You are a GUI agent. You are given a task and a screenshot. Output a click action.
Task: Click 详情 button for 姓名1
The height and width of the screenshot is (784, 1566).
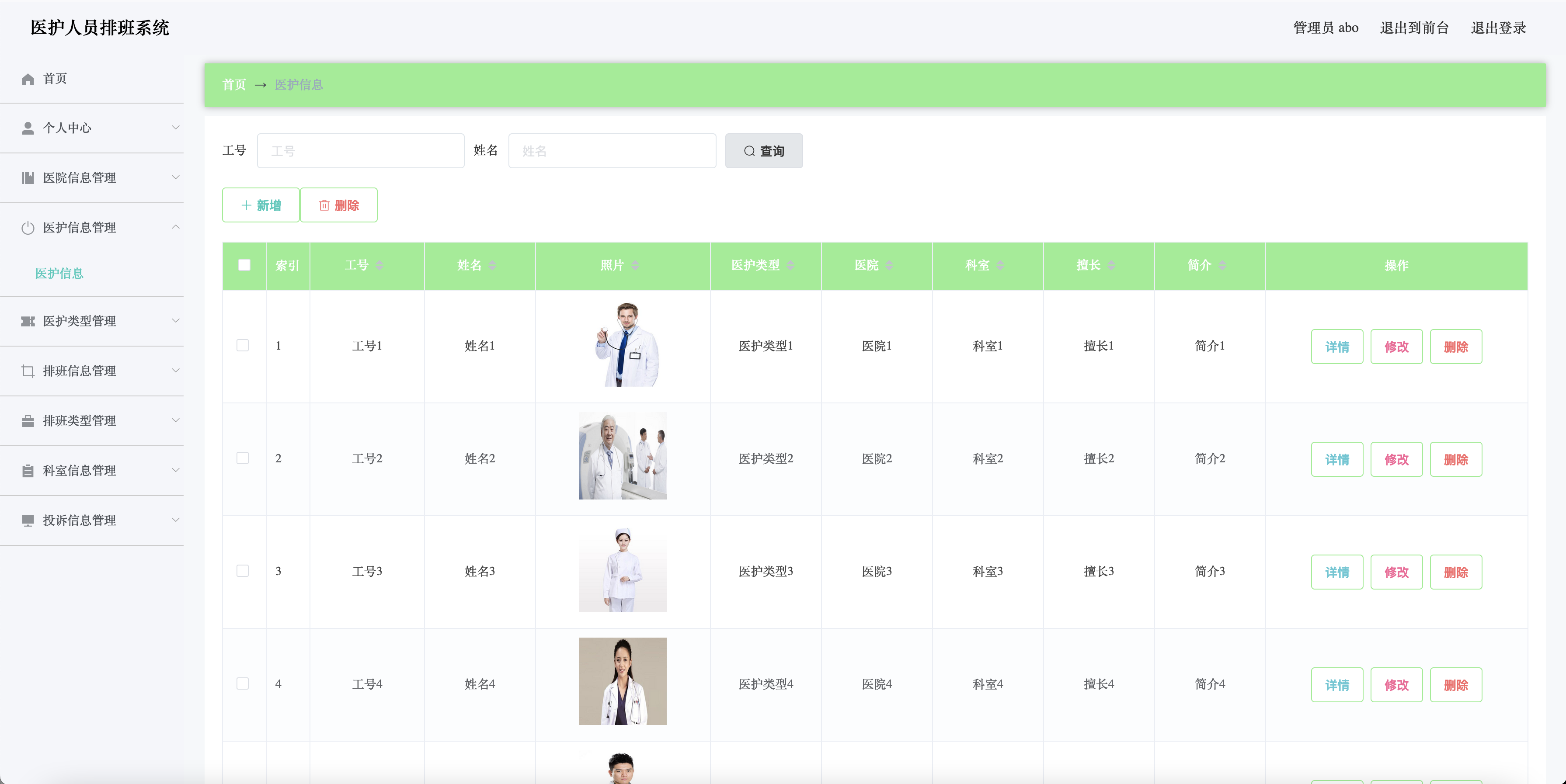1337,347
